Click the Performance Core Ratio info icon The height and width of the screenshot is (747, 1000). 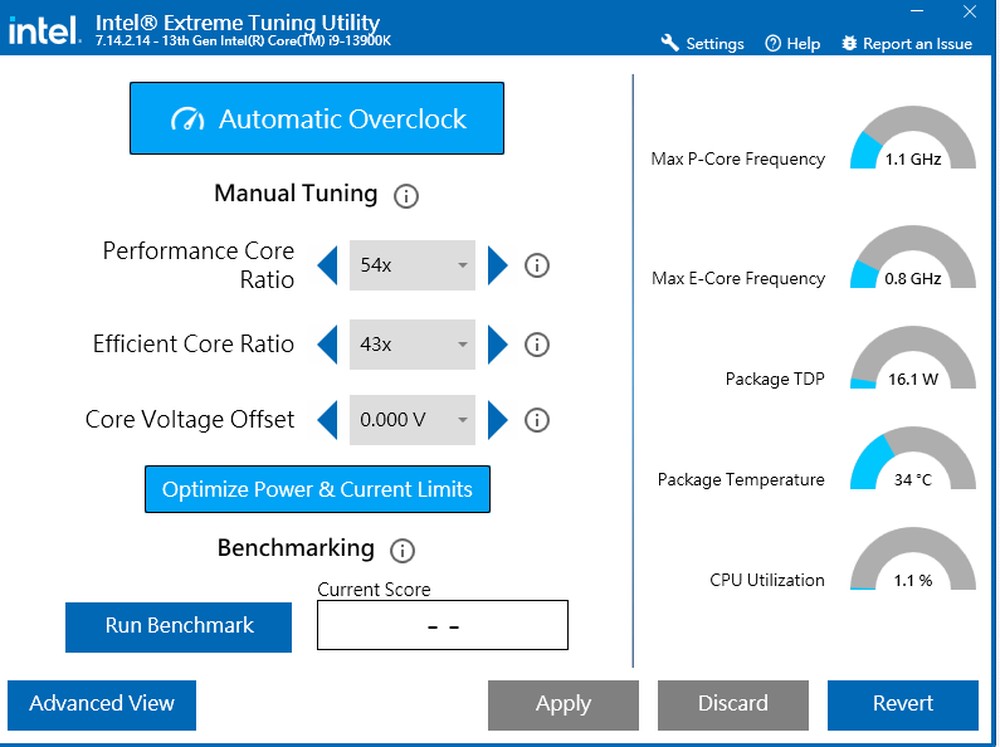click(537, 265)
